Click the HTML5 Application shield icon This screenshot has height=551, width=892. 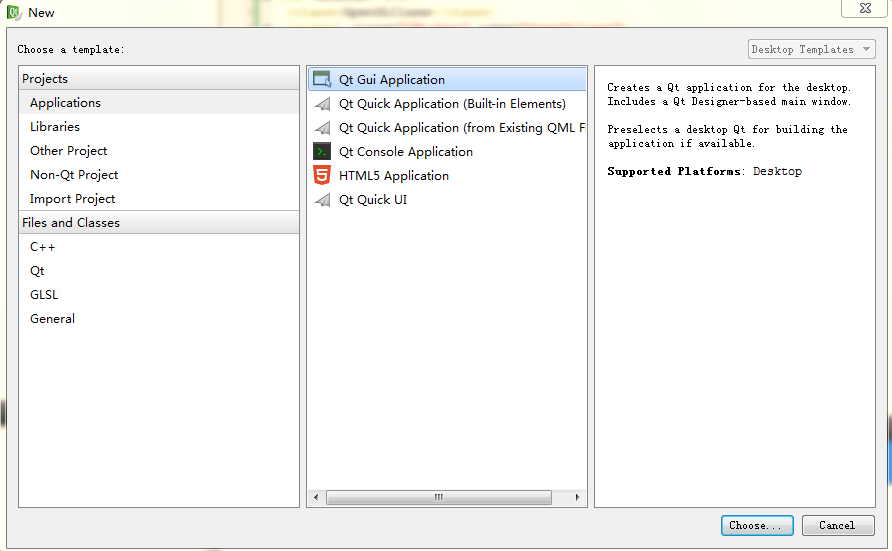coord(322,175)
